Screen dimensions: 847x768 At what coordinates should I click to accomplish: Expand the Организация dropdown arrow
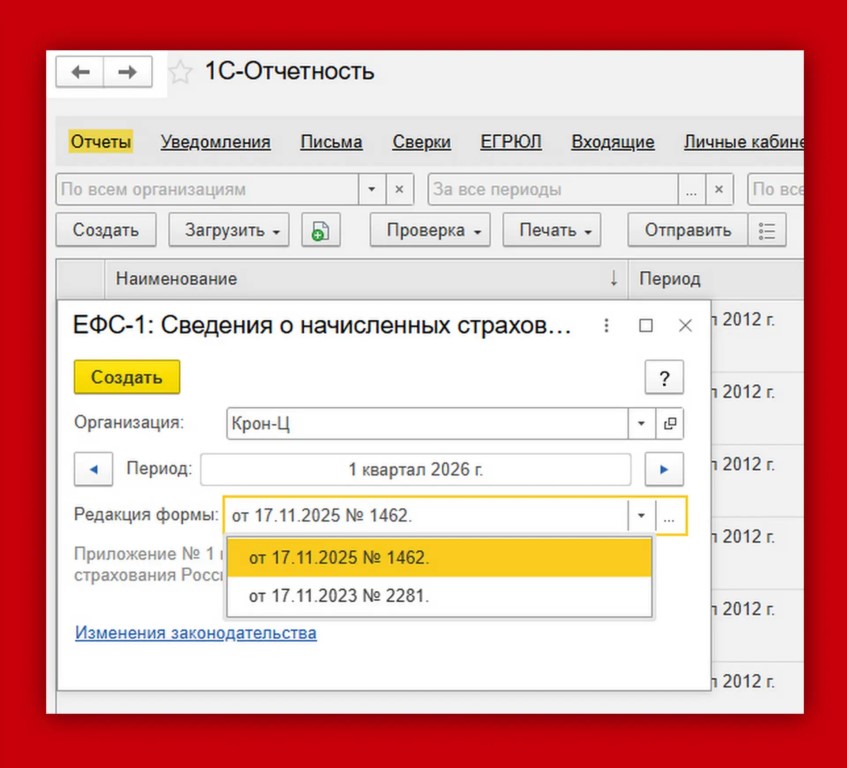[641, 424]
